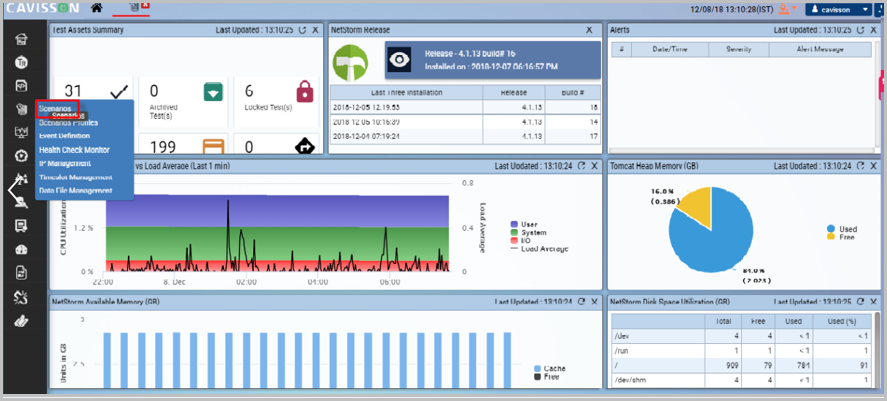Open the code brackets script icon in sidebar
The width and height of the screenshot is (887, 401).
[x=21, y=86]
